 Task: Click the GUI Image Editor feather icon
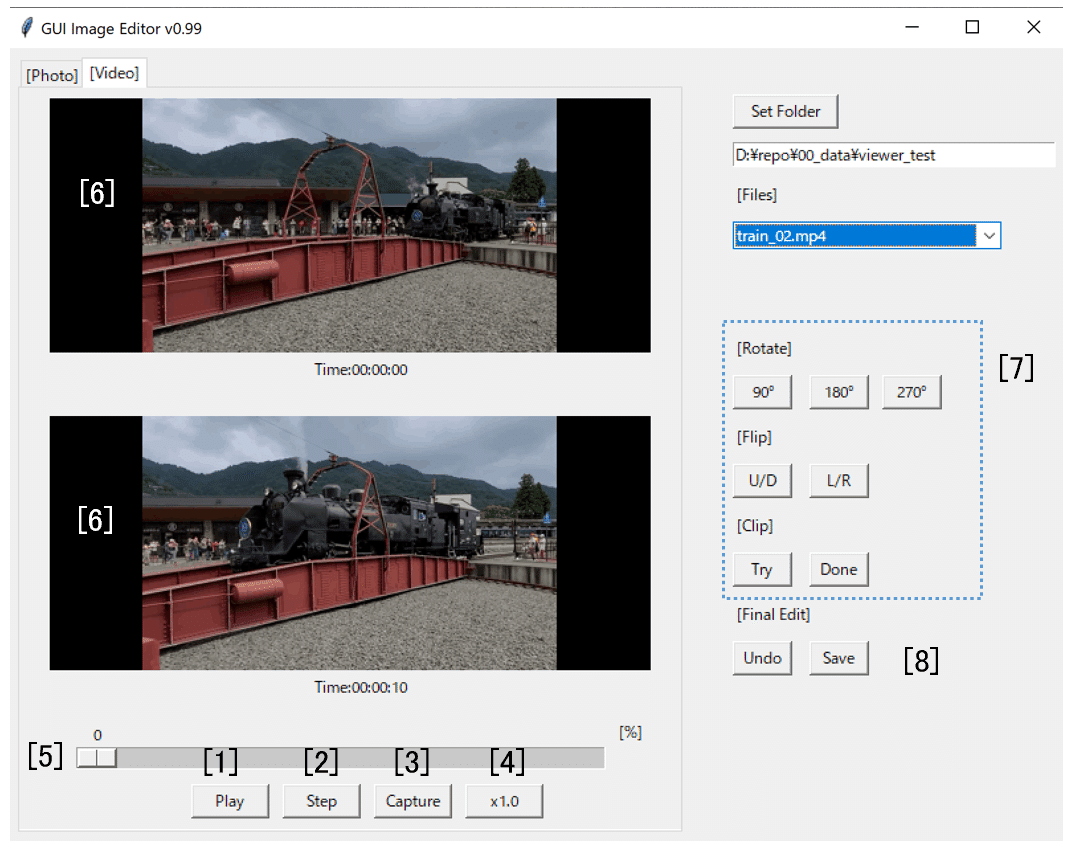[x=27, y=28]
